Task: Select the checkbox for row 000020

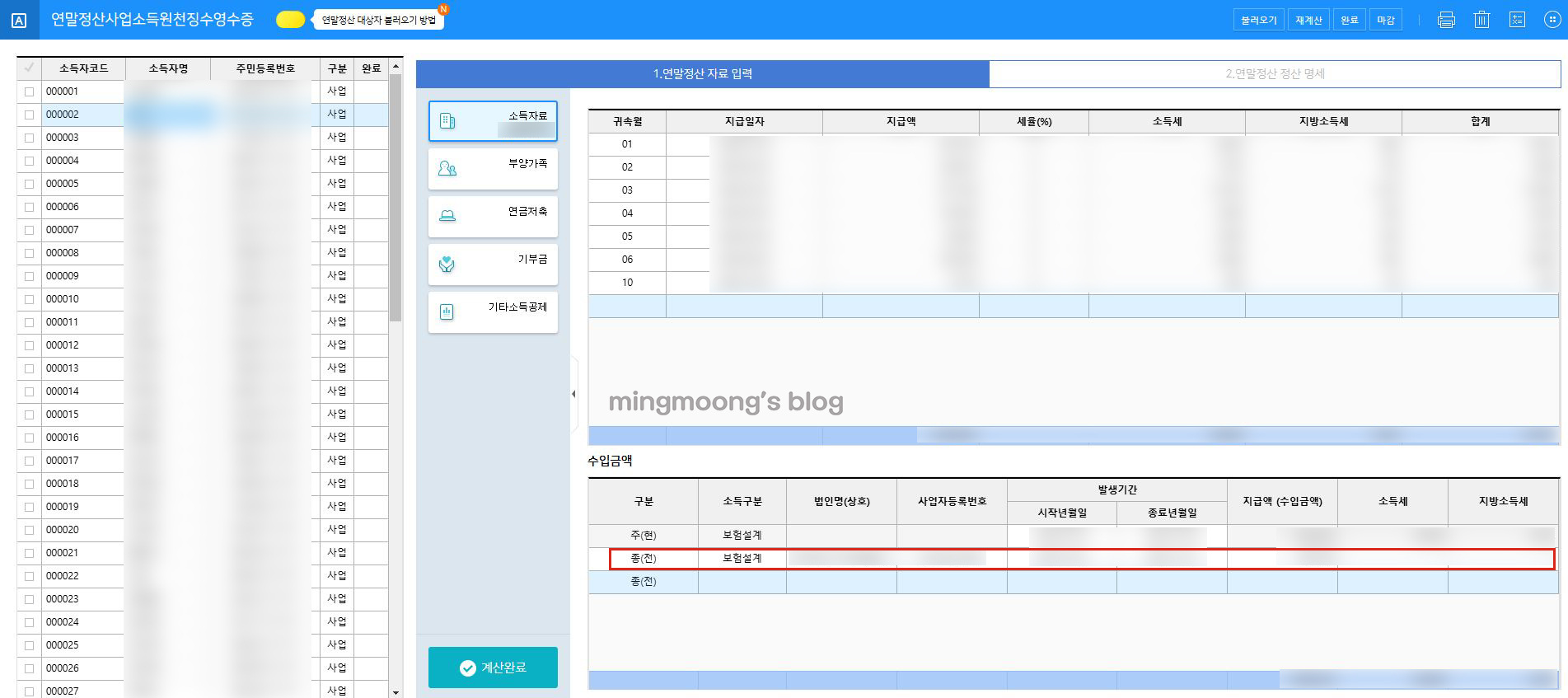Action: 30,530
